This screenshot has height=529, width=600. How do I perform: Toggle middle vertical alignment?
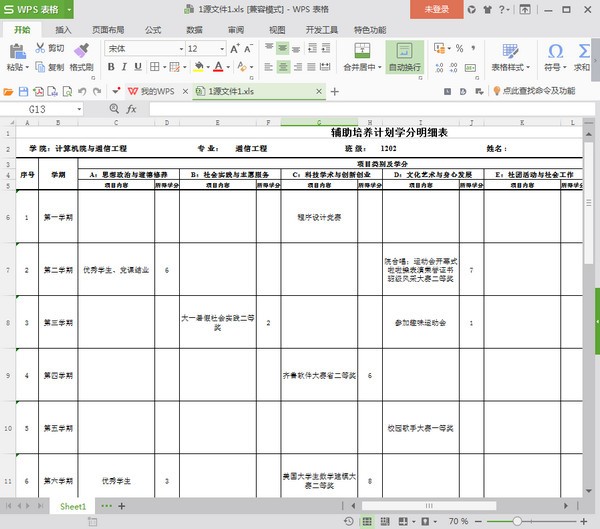[x=283, y=48]
